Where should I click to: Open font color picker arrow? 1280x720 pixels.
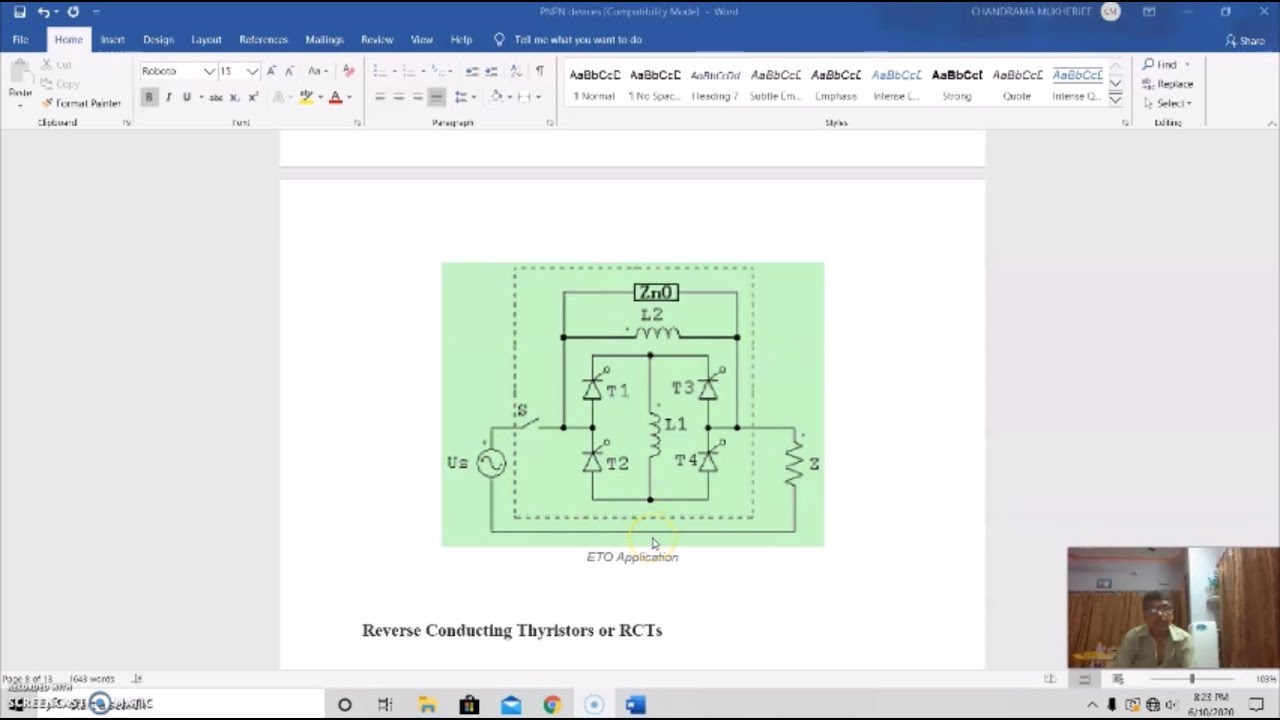(x=349, y=97)
